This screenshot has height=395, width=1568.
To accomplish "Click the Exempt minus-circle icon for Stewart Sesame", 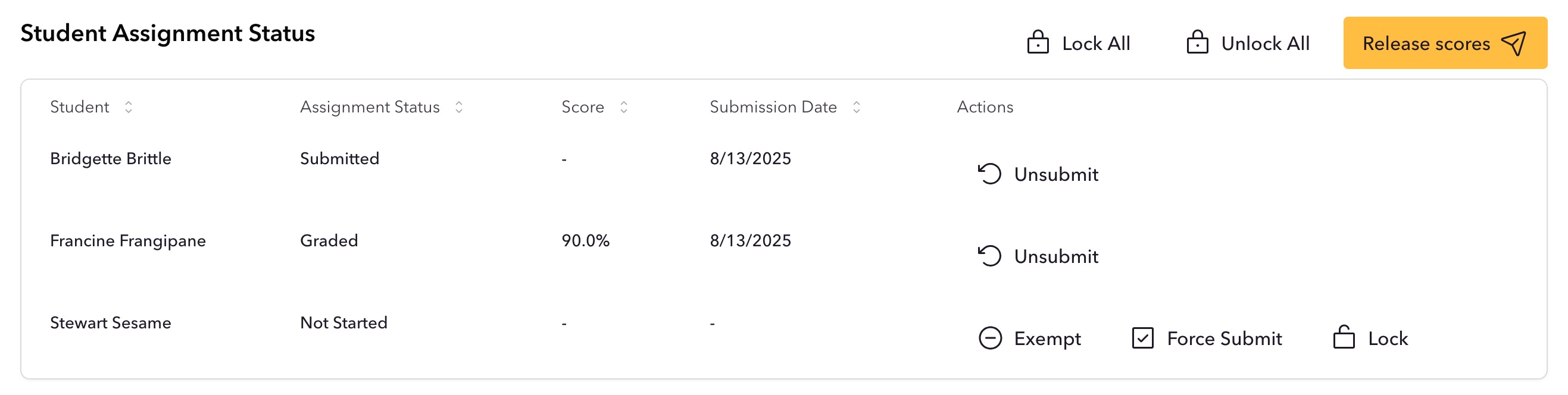I will click(x=991, y=338).
